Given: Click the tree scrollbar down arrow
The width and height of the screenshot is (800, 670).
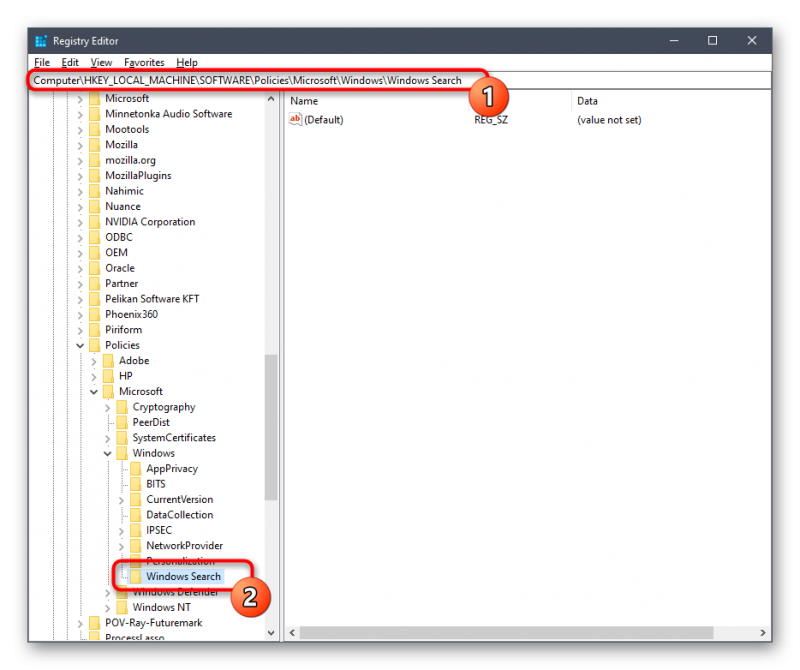Looking at the screenshot, I should pos(271,633).
